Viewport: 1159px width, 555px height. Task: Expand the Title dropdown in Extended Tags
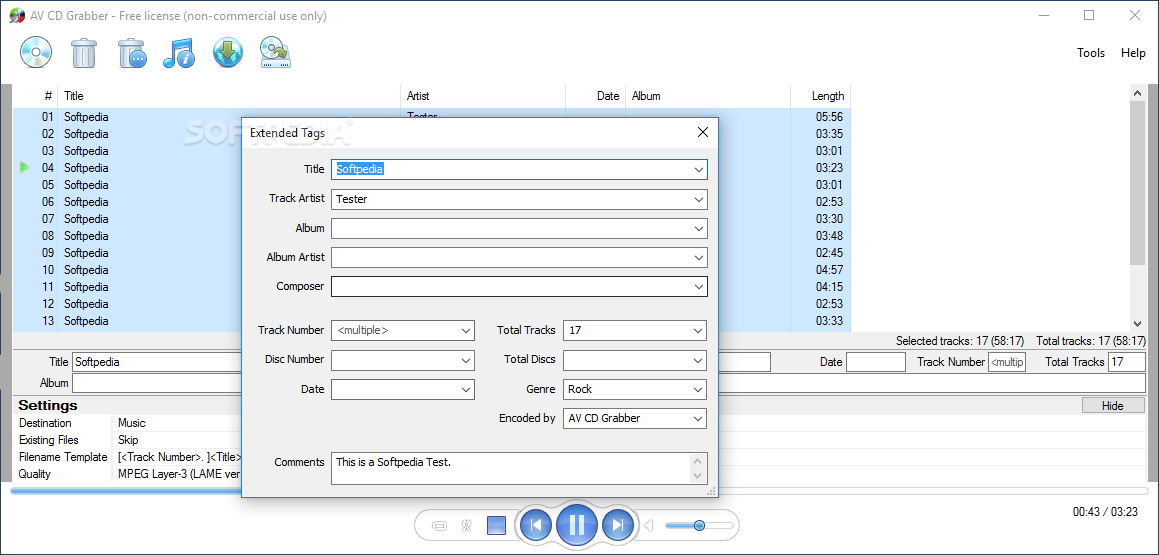point(699,169)
